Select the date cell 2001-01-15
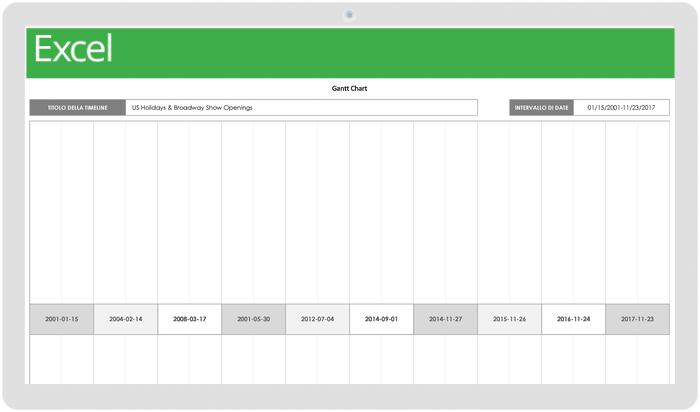 (62, 319)
